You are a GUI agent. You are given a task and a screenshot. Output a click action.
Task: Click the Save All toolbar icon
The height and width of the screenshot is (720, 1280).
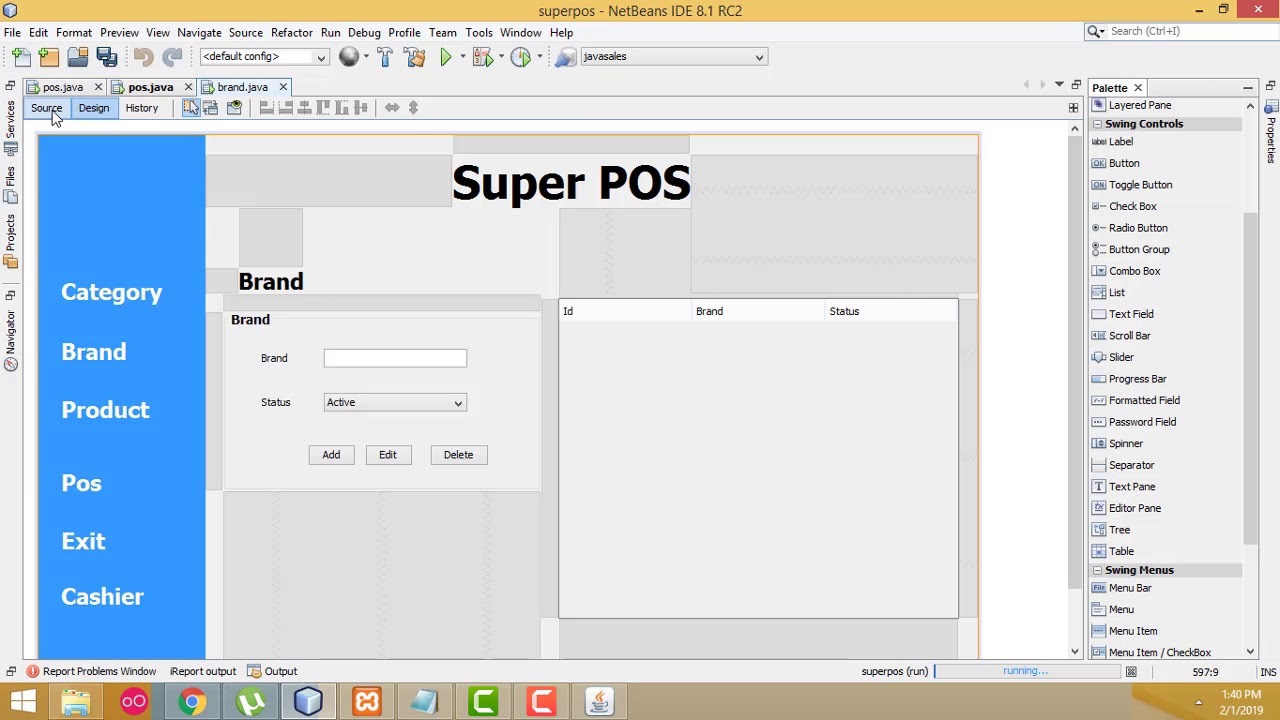click(x=106, y=57)
